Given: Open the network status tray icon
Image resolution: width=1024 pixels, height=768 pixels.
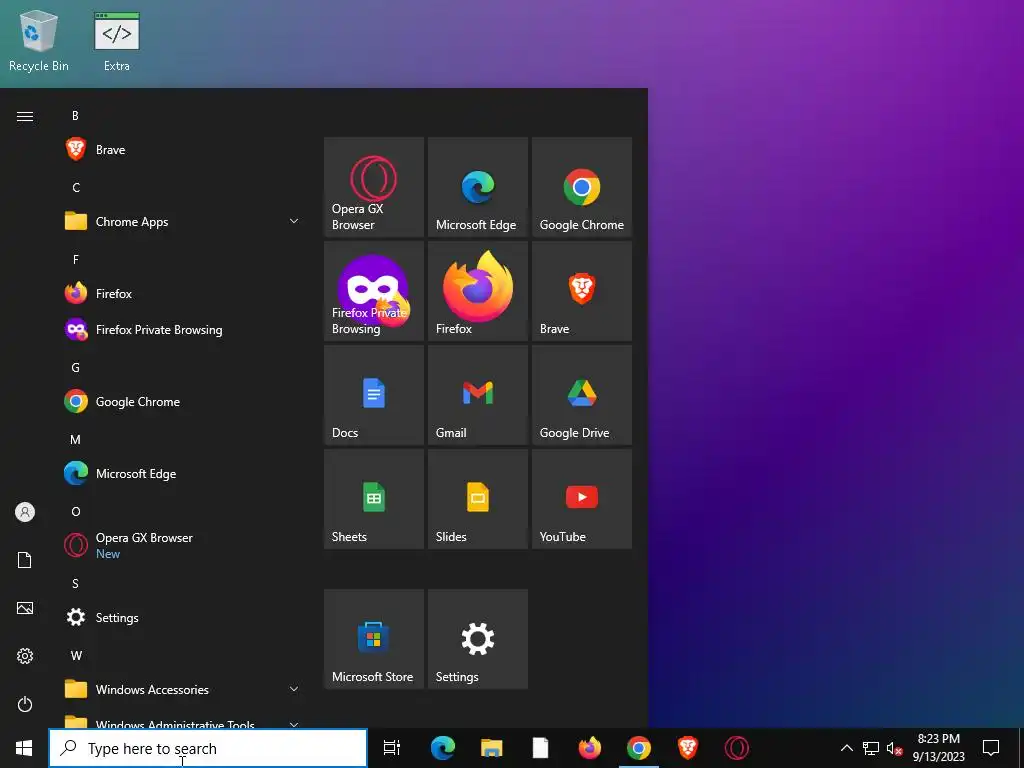Looking at the screenshot, I should click(x=871, y=748).
